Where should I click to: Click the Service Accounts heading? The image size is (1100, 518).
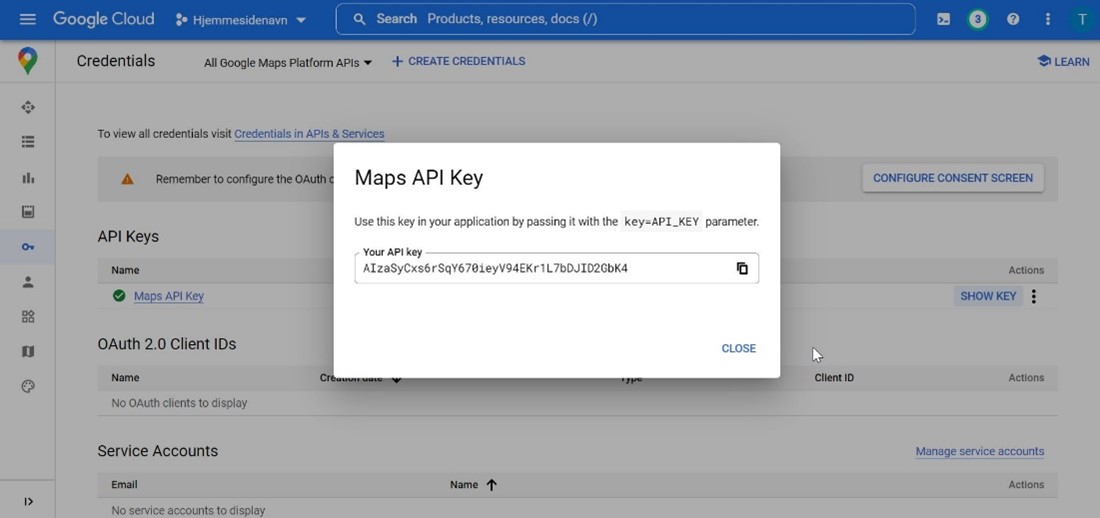(158, 451)
